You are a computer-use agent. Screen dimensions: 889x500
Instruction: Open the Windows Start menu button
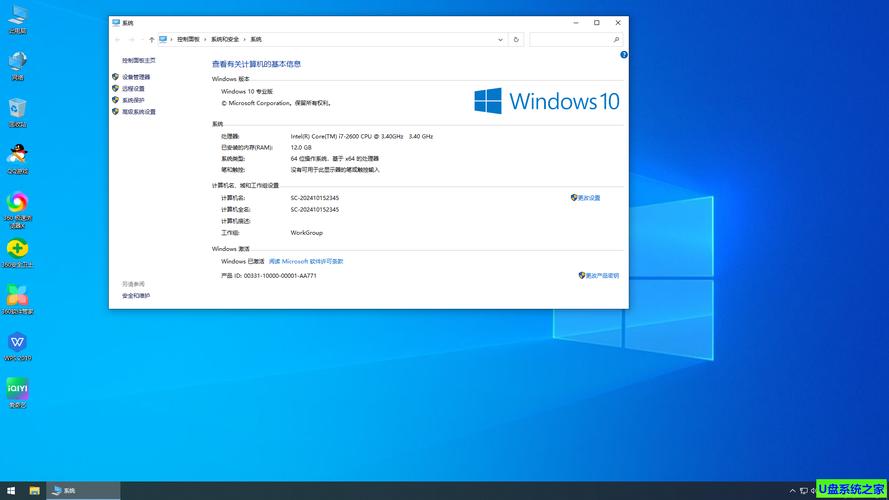(11, 491)
